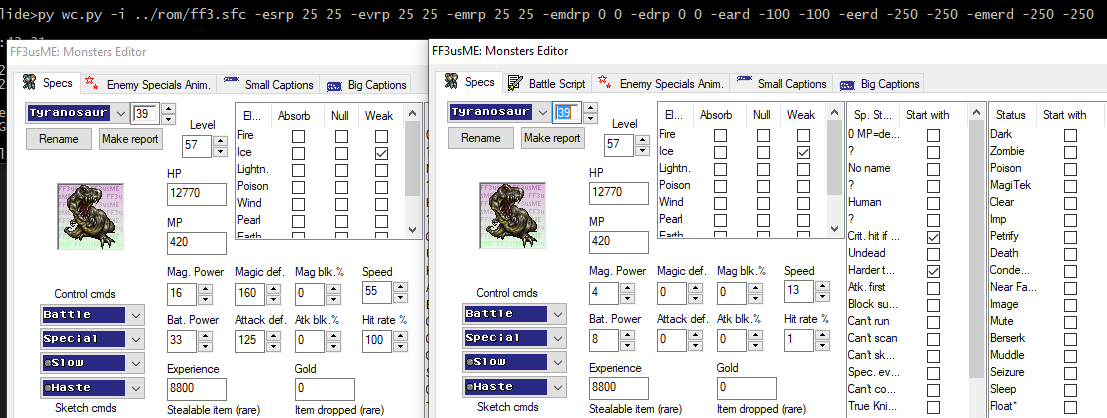Open Small Captions tab in right window

point(782,83)
